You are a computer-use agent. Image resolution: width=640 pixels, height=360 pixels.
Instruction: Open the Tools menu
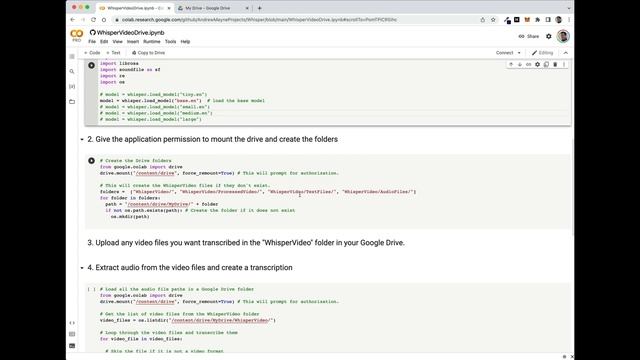171,42
